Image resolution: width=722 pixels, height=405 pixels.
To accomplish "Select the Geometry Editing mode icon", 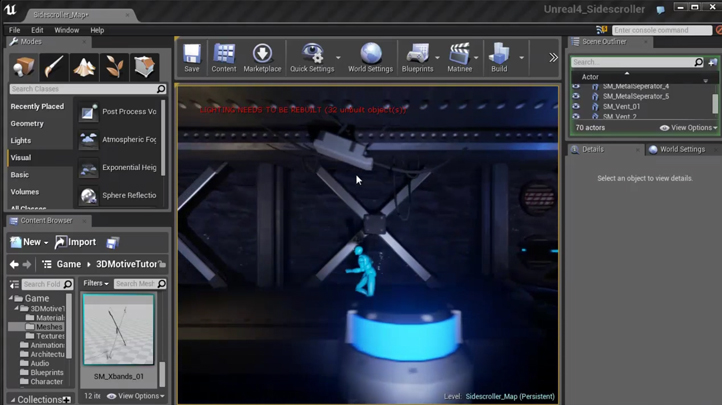I will [x=145, y=67].
